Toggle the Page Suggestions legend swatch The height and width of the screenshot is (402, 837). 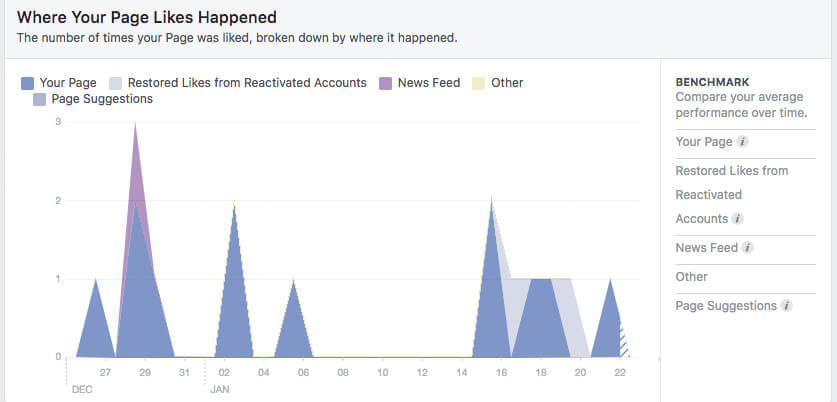pyautogui.click(x=40, y=99)
